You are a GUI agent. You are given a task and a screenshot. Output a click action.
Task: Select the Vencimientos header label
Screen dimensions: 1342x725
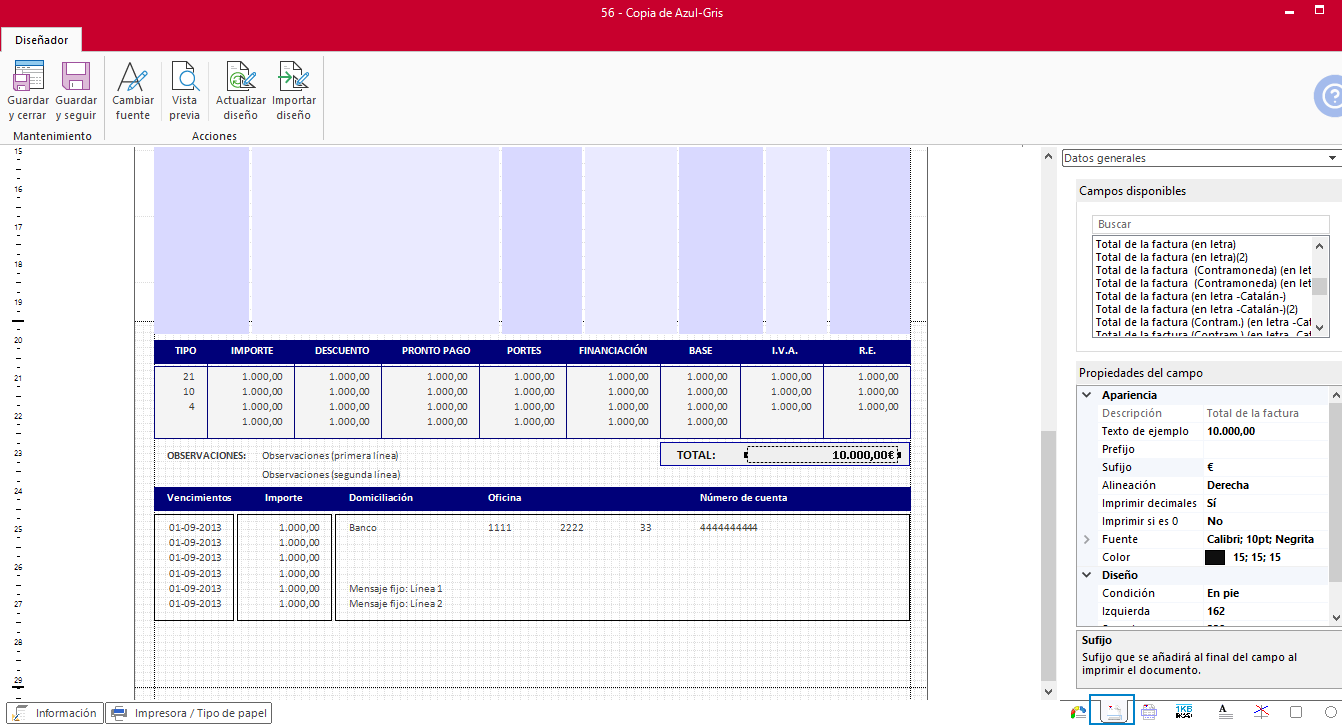tap(199, 497)
